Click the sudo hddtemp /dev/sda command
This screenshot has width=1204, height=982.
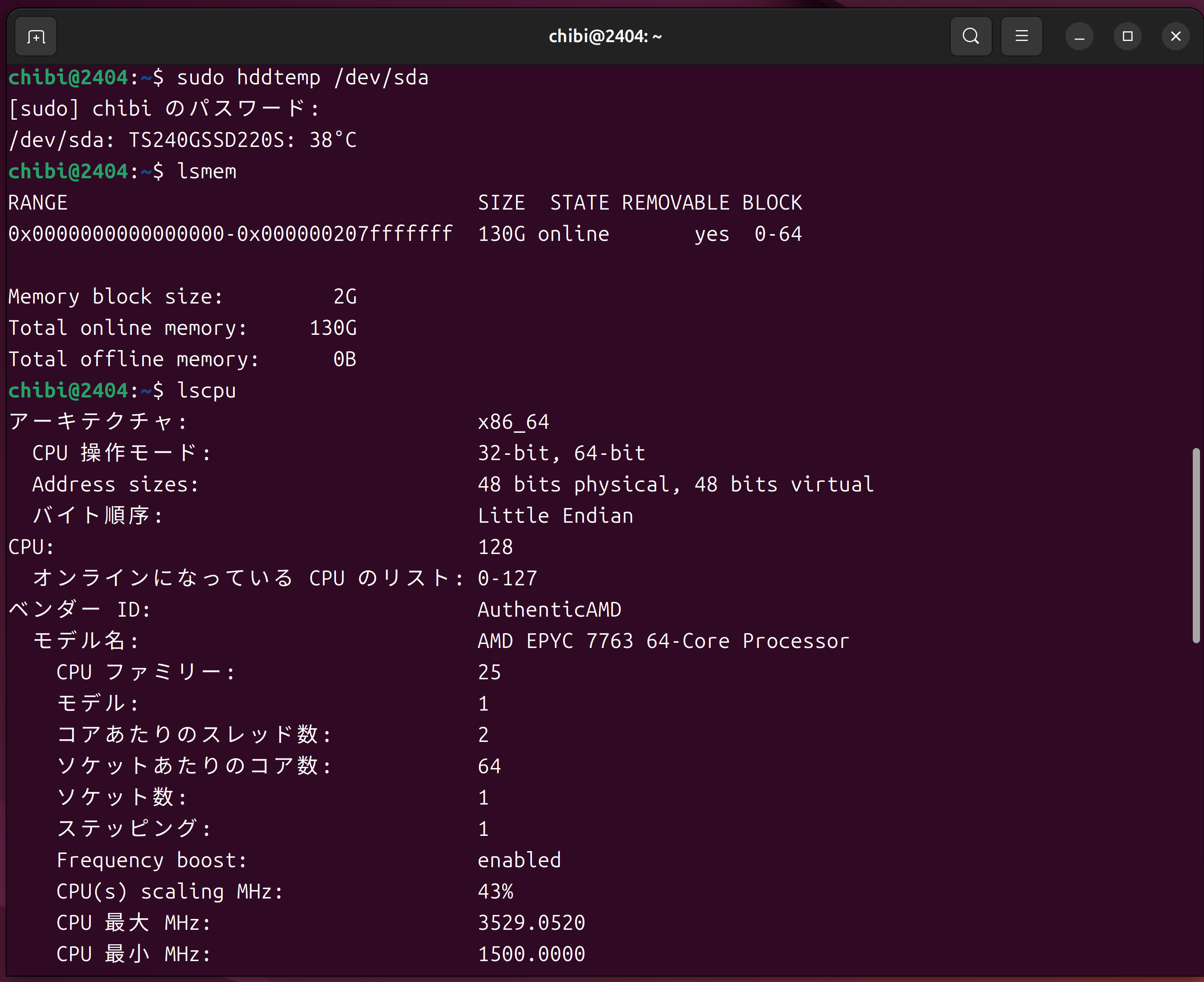coord(303,77)
